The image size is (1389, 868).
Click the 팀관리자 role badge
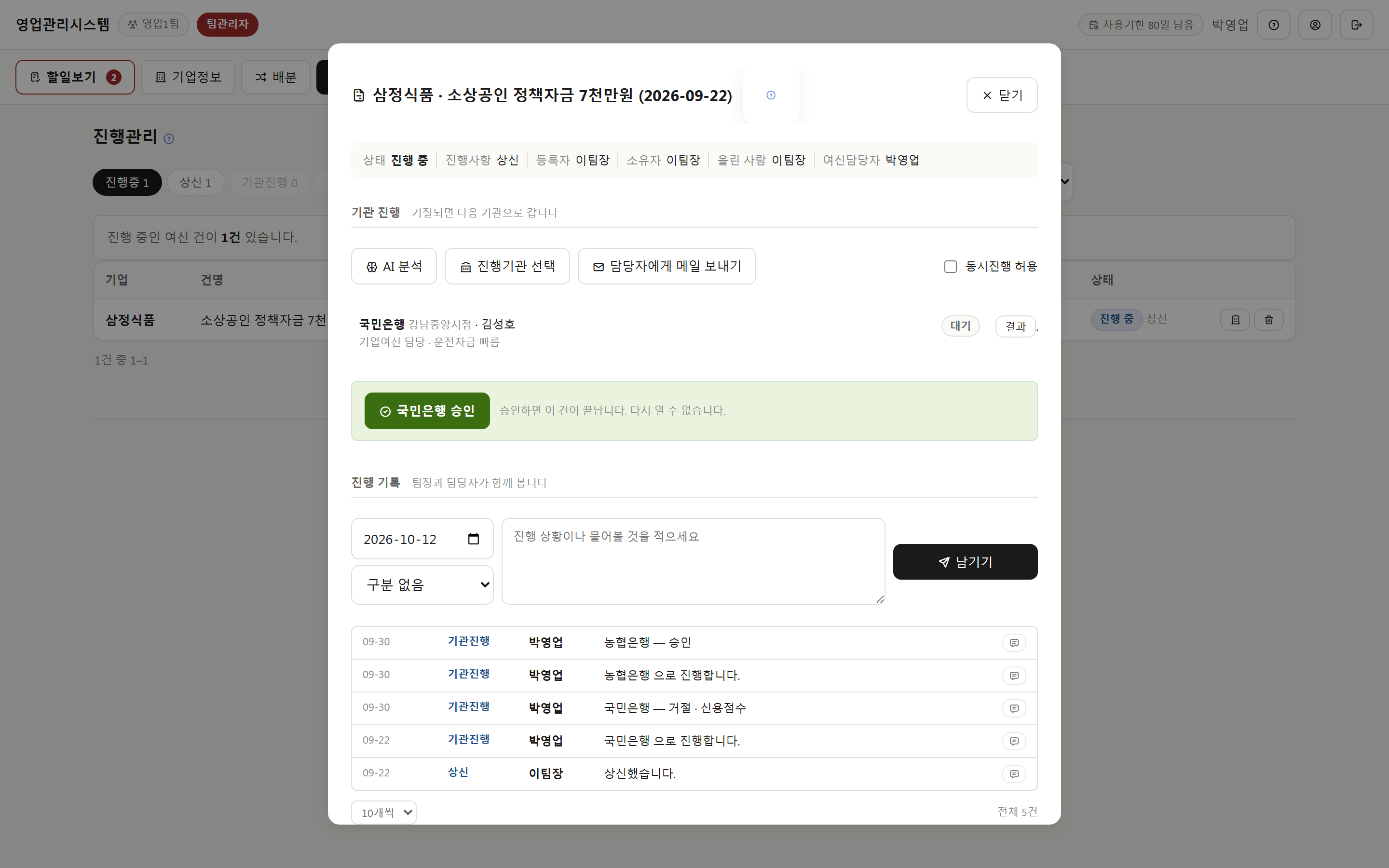click(x=227, y=24)
